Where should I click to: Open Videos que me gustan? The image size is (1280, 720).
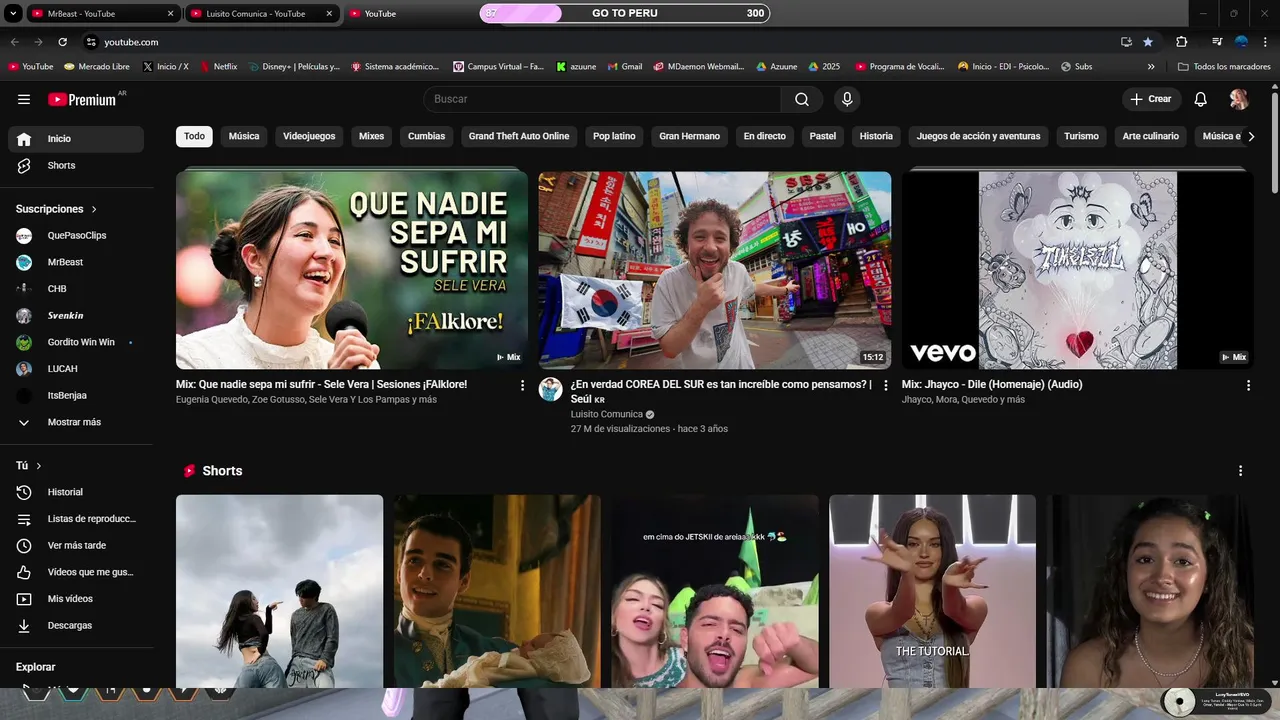pos(76,572)
